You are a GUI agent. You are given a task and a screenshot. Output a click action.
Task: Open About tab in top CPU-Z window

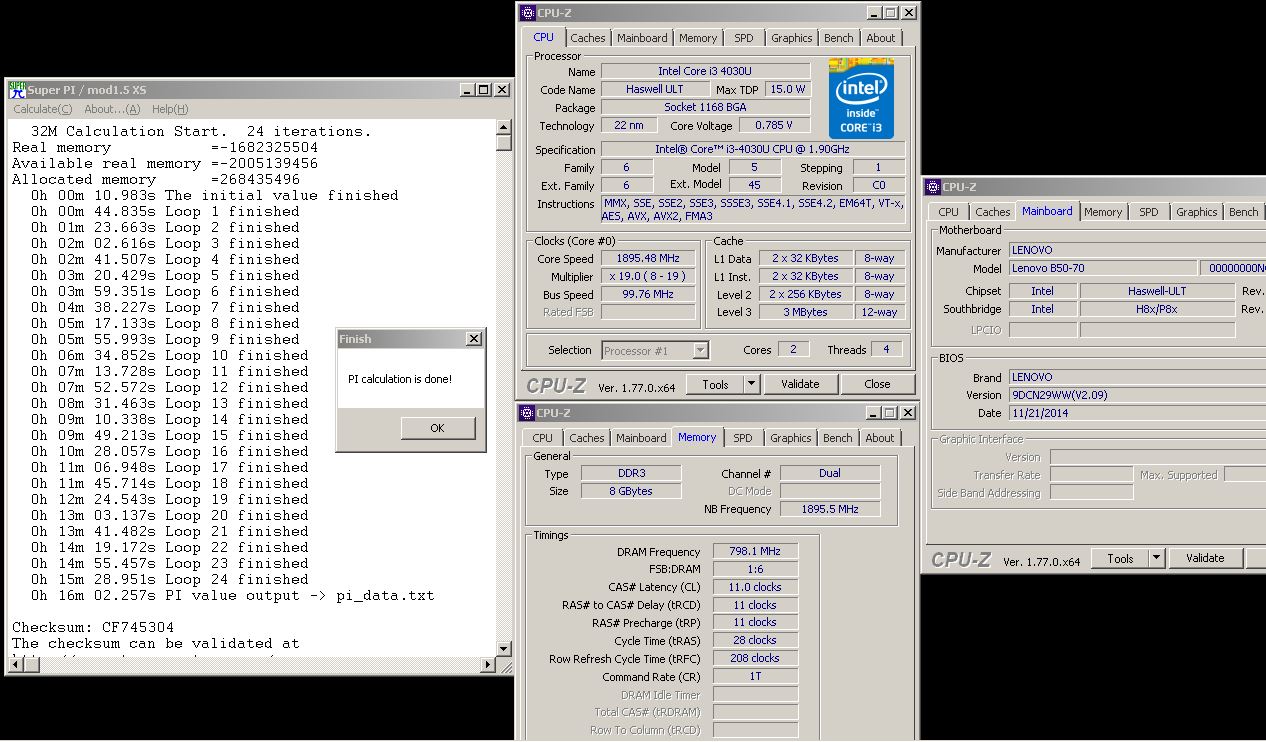(x=881, y=38)
